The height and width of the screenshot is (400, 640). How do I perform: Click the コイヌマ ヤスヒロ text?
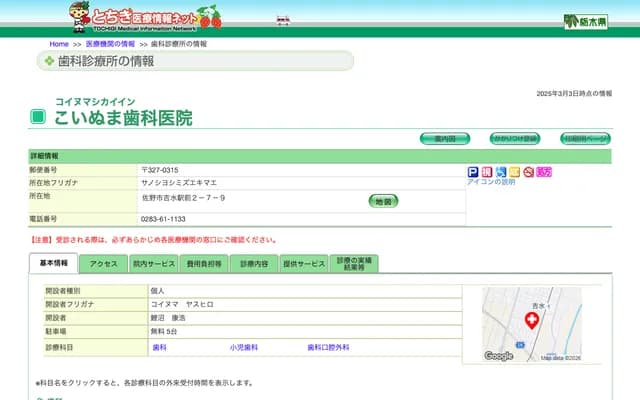pos(182,304)
